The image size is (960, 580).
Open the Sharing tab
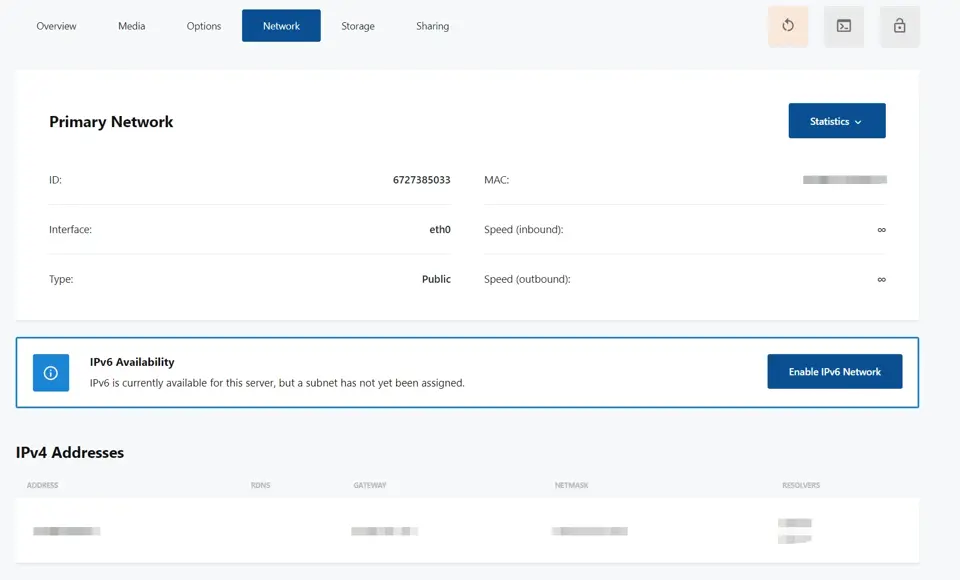pyautogui.click(x=432, y=26)
